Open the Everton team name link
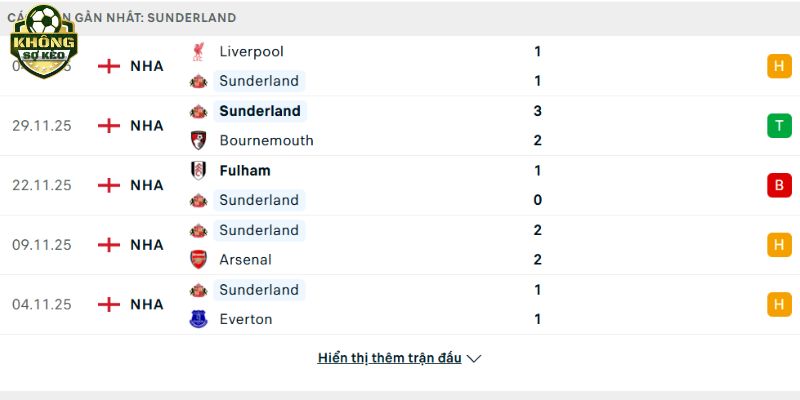 tap(246, 319)
